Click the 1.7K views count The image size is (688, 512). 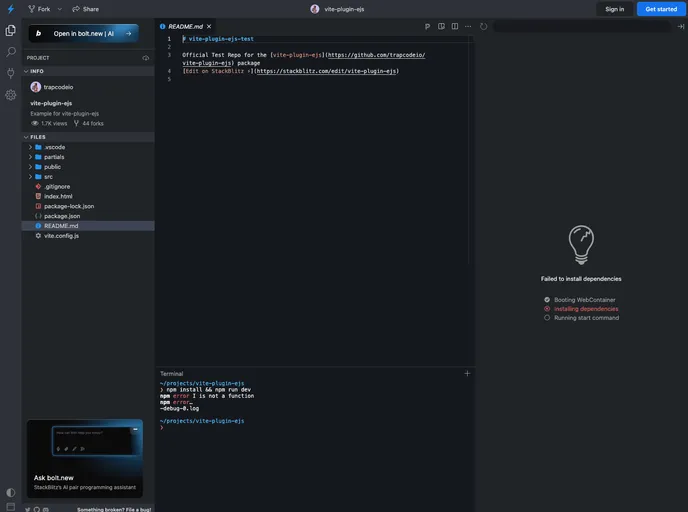[x=49, y=123]
